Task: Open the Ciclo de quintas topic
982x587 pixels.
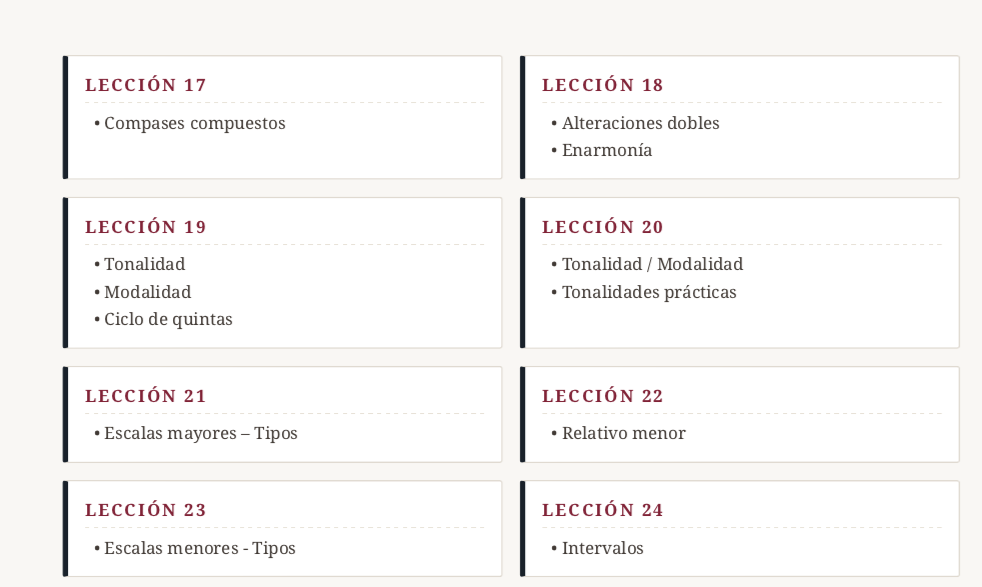Action: 168,319
